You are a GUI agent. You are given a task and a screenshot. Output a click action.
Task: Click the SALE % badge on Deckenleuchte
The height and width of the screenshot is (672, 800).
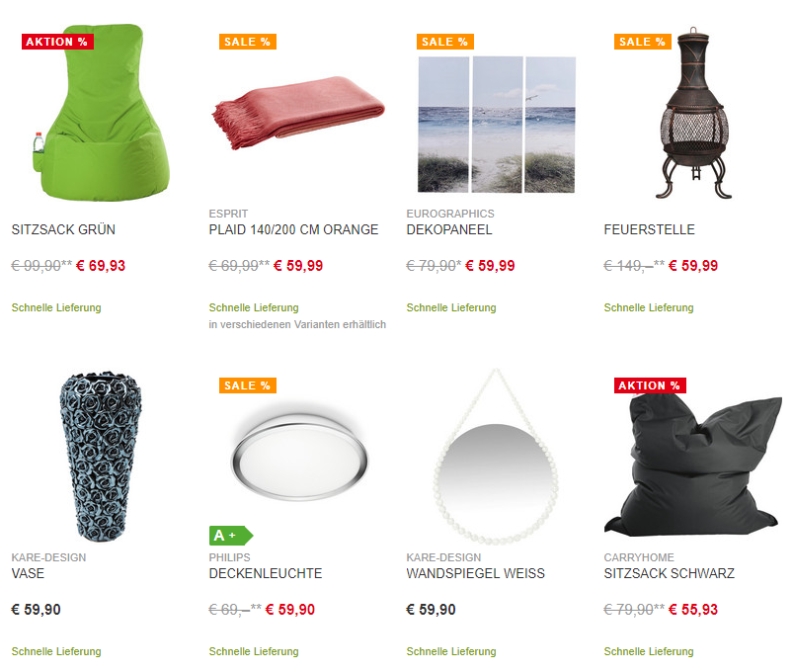247,385
